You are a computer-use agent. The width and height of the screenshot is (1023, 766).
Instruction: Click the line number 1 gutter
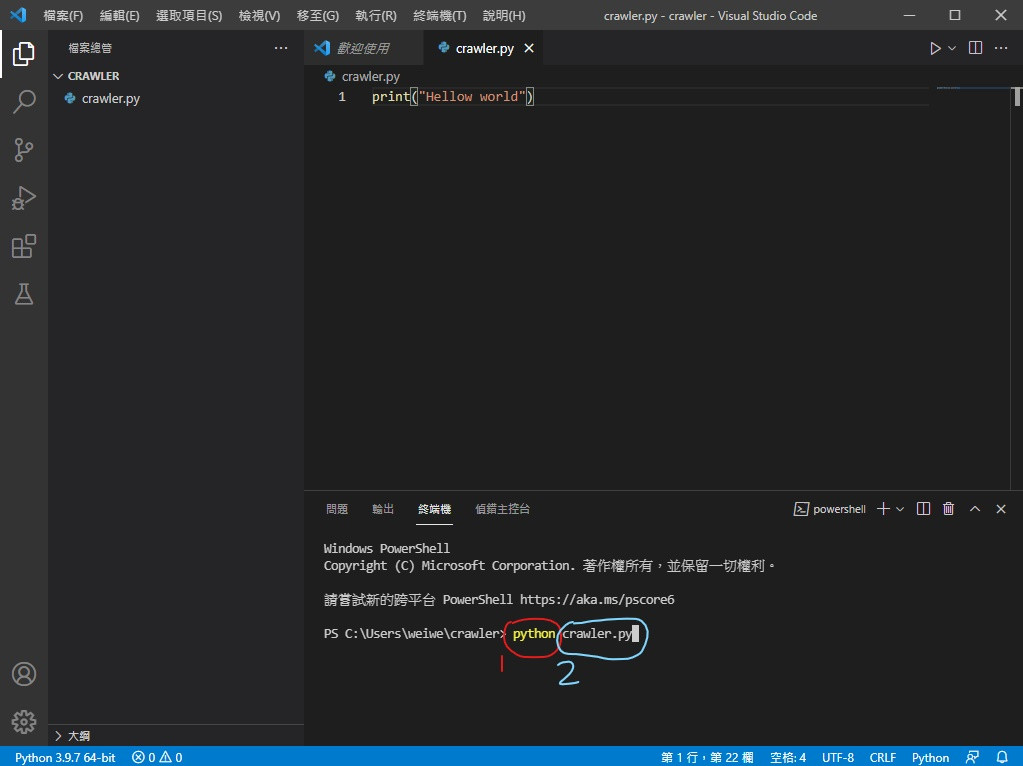(341, 97)
